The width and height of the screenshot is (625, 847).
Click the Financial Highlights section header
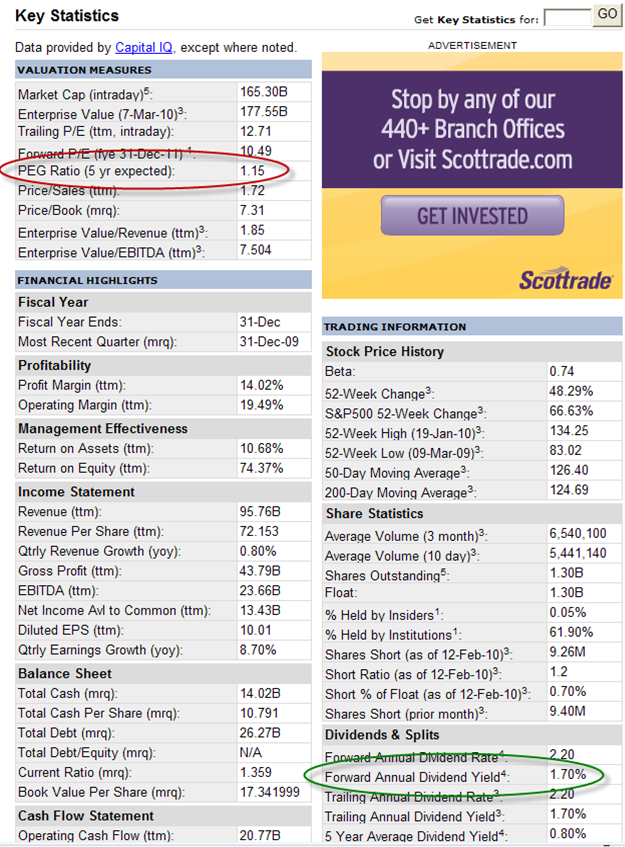tap(87, 280)
